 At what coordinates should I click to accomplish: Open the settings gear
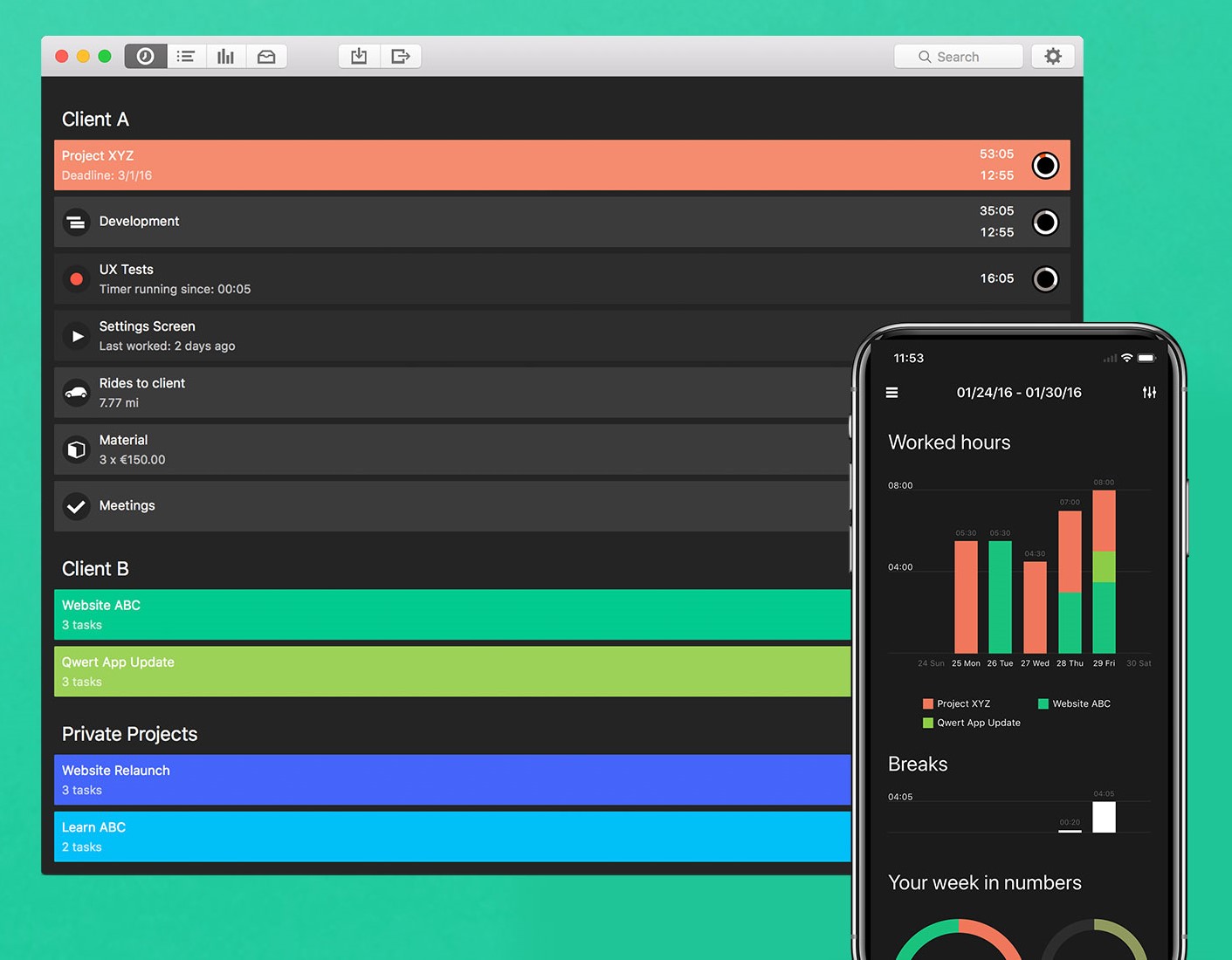tap(1053, 56)
